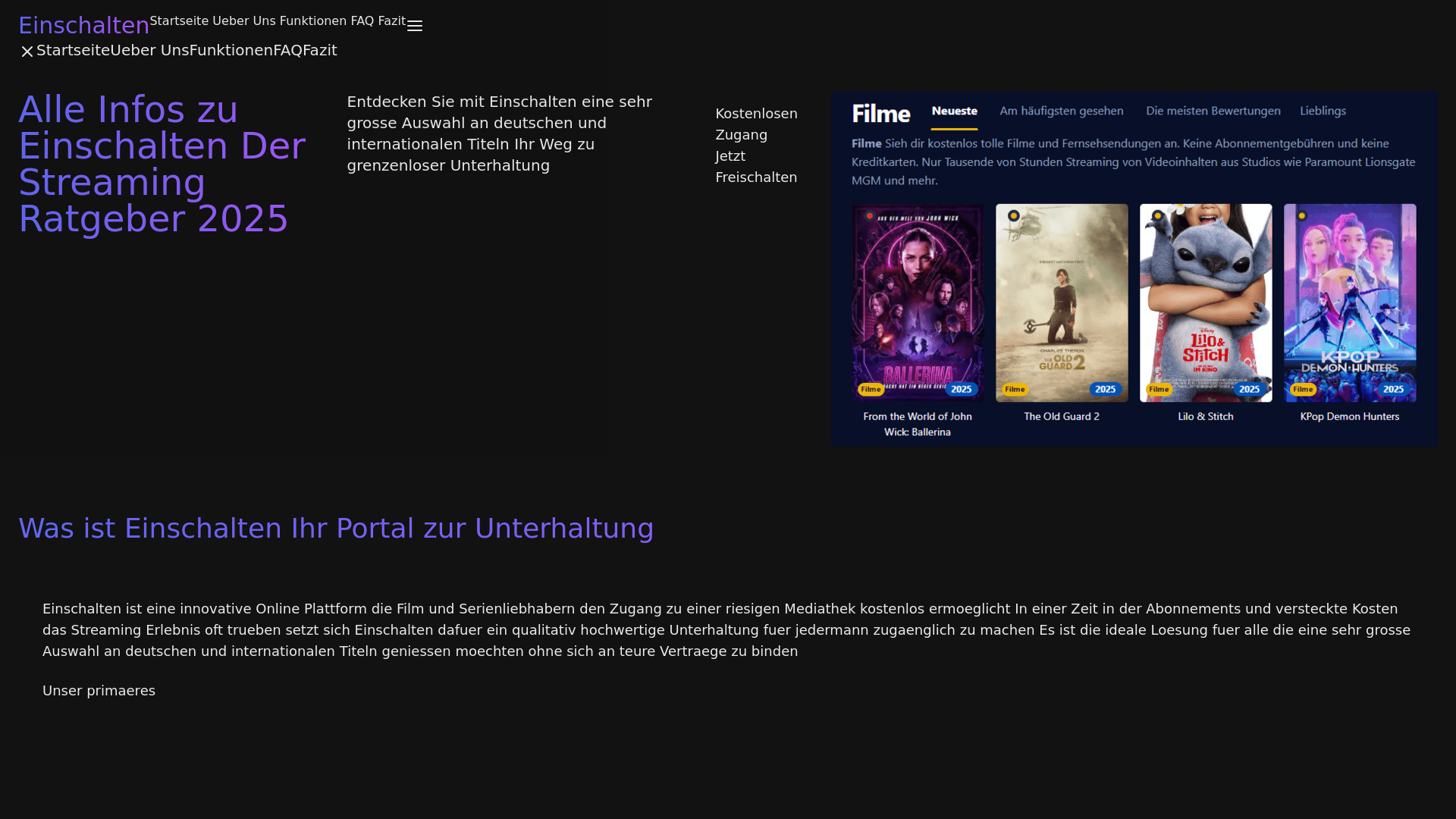Click the Filme streaming preview image

[x=1134, y=268]
